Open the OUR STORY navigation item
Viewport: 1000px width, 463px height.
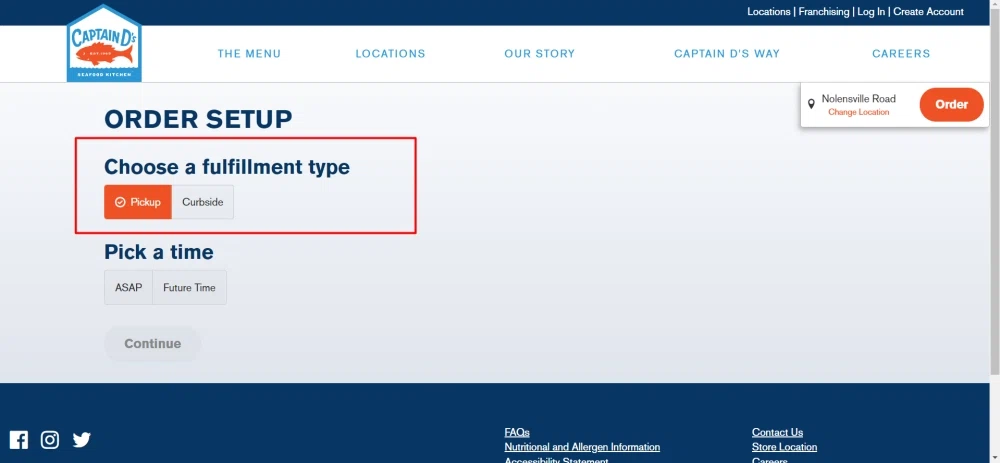coord(540,54)
